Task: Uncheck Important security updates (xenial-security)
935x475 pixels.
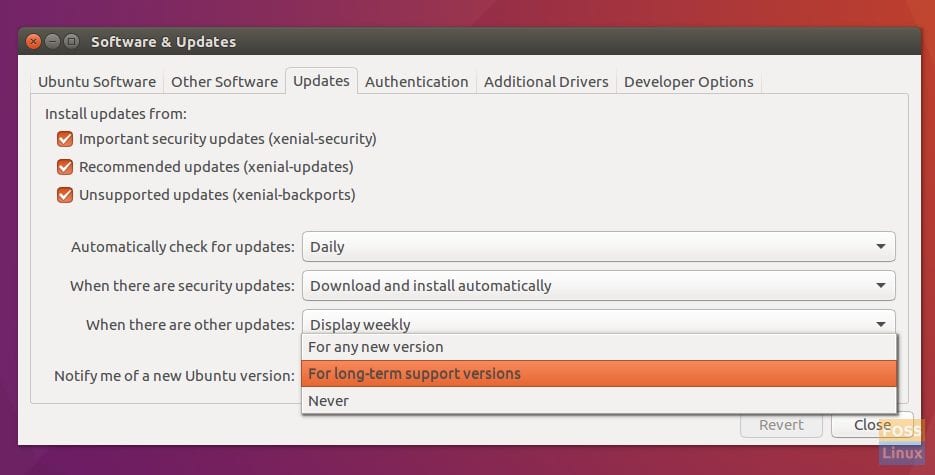Action: (65, 139)
